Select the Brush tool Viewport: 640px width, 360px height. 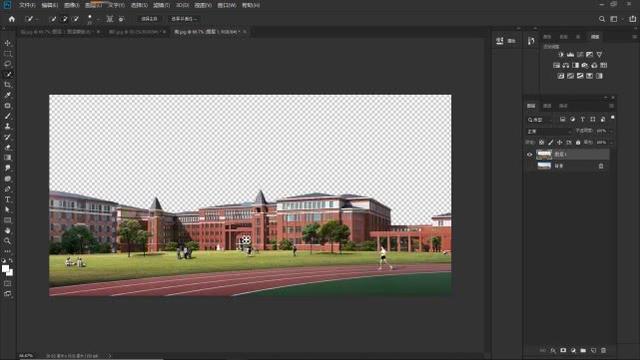pos(7,116)
